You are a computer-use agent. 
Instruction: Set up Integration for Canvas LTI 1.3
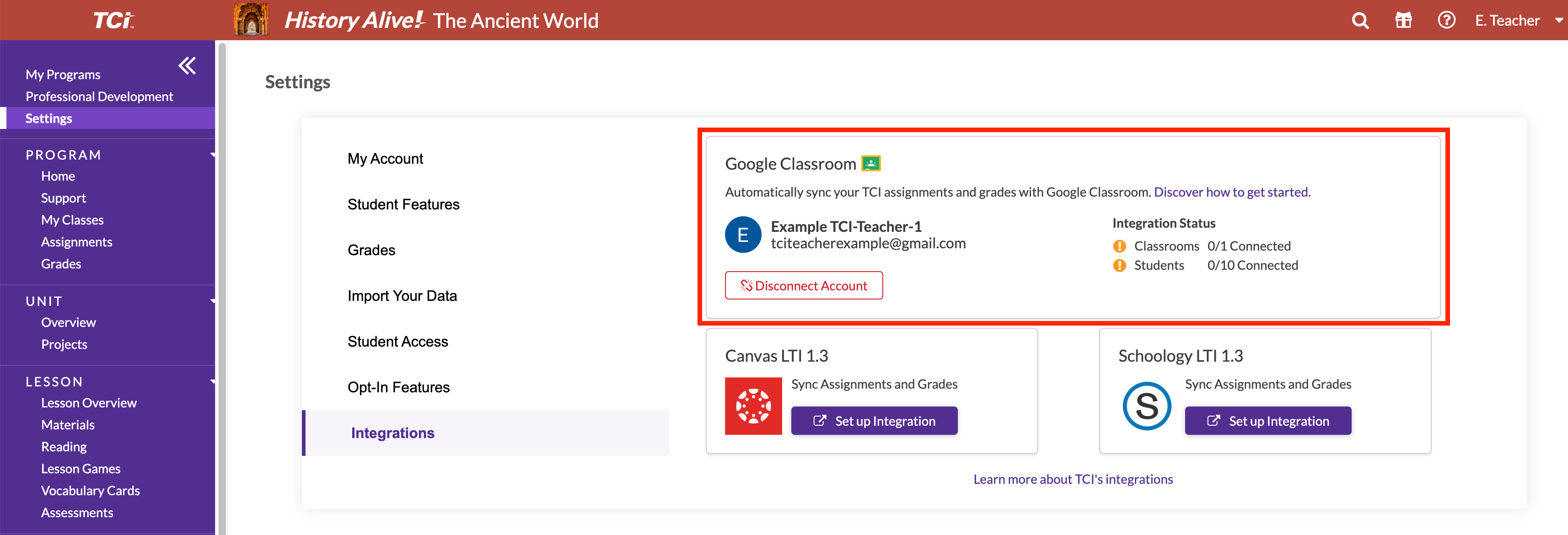(x=874, y=420)
